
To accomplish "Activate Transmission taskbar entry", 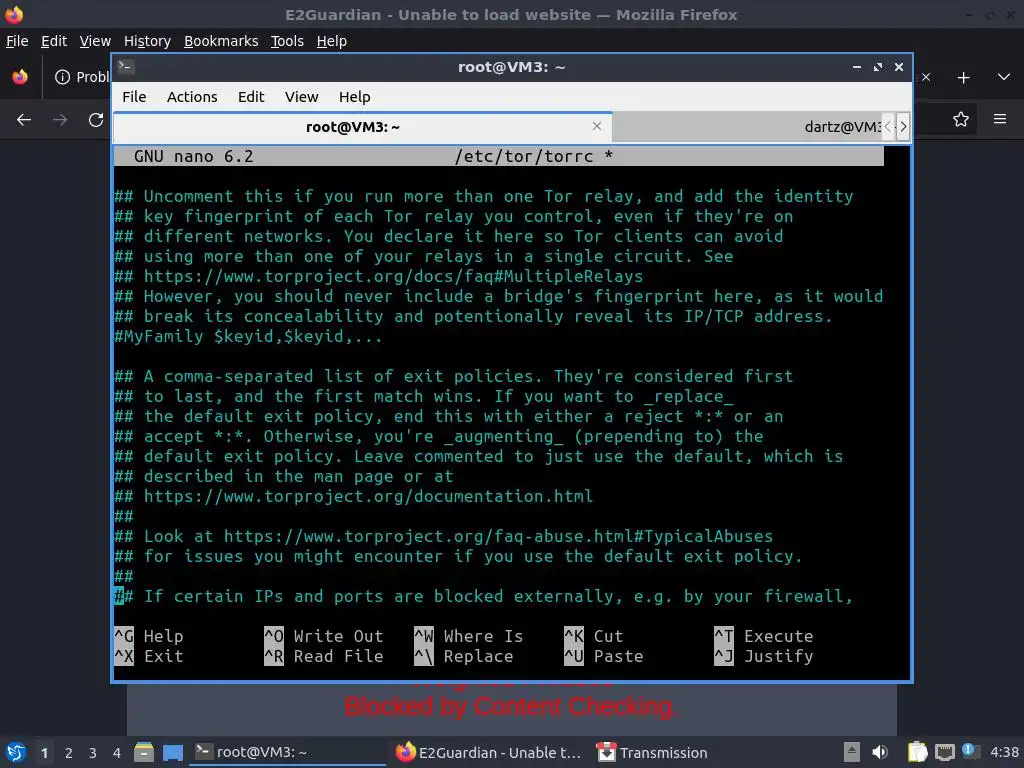I will [x=653, y=752].
